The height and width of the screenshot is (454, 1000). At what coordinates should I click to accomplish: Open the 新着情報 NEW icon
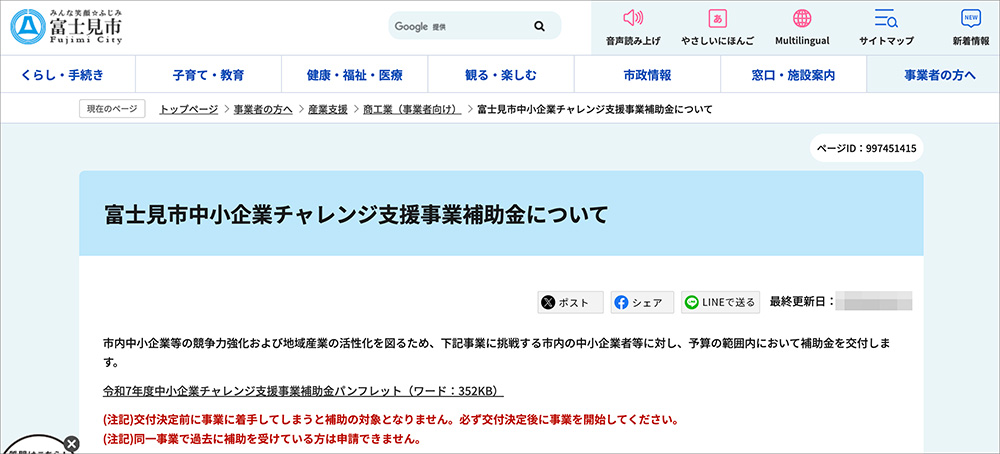[x=971, y=18]
